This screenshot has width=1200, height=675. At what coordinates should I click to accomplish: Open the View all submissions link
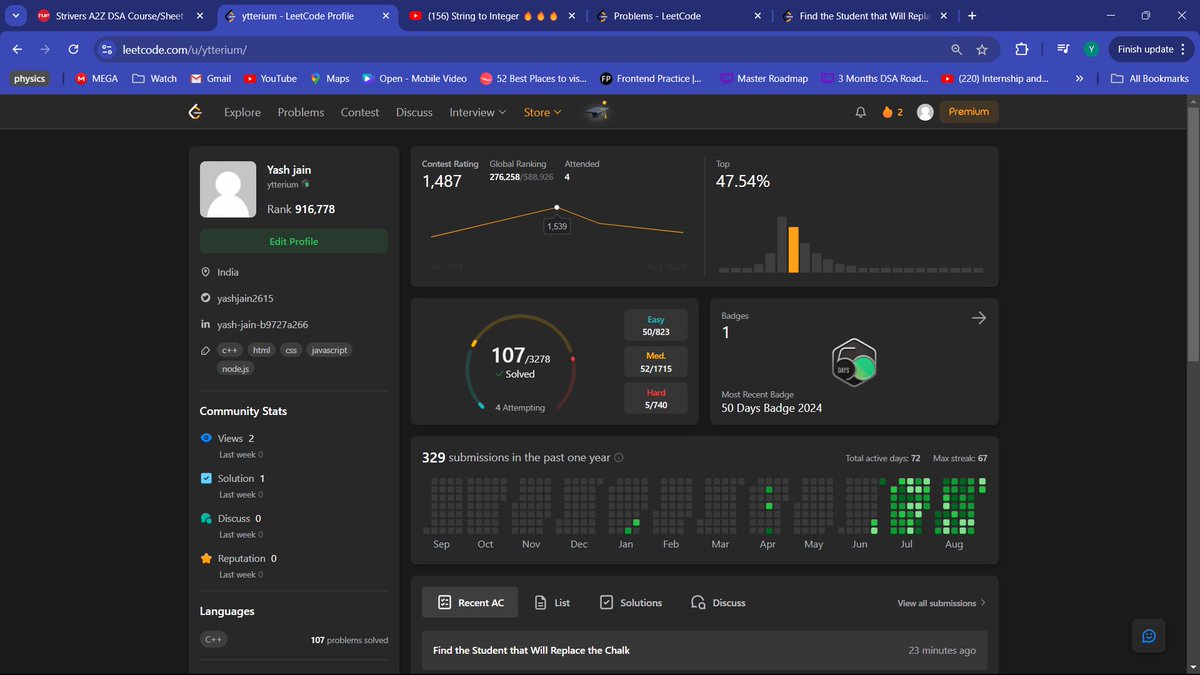coord(936,602)
